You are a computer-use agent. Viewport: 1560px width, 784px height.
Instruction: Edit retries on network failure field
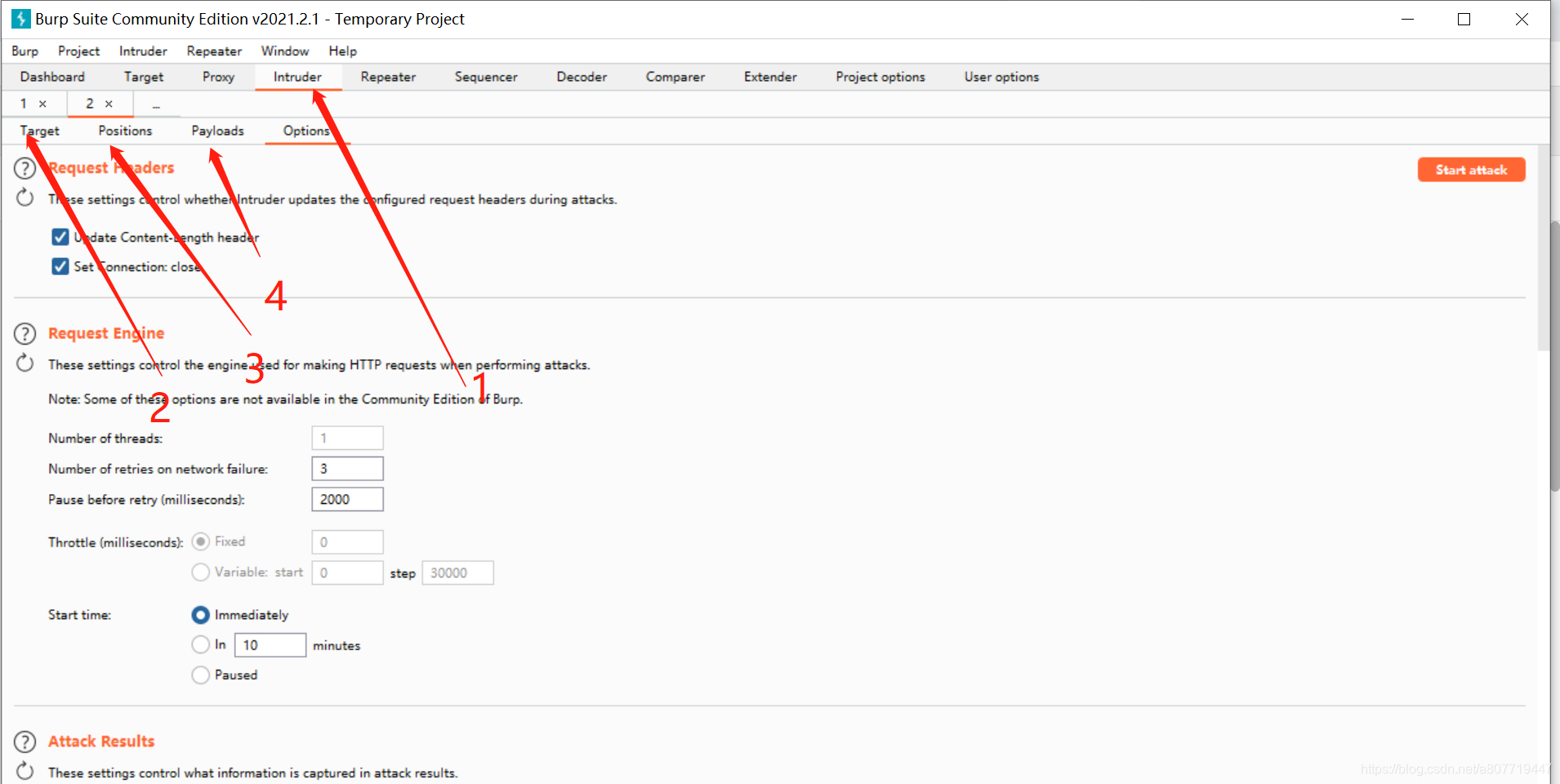point(347,469)
